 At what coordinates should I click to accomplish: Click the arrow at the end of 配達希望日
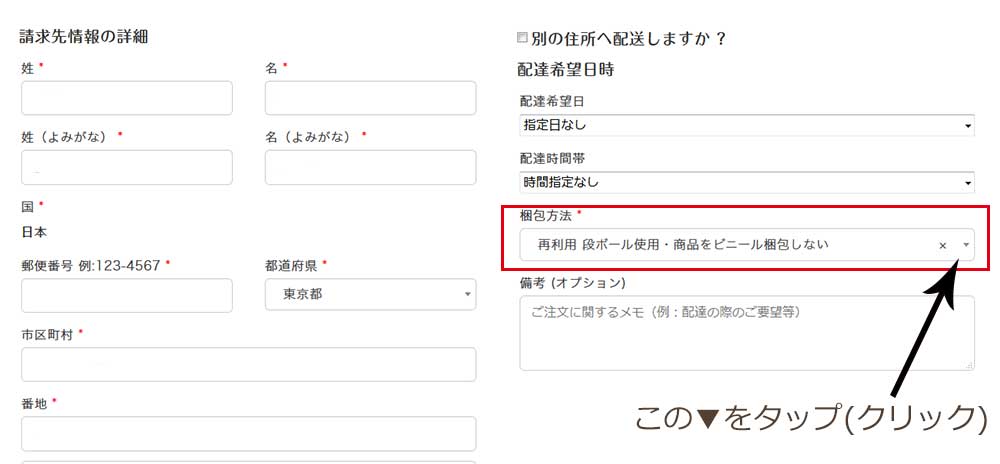click(x=968, y=126)
